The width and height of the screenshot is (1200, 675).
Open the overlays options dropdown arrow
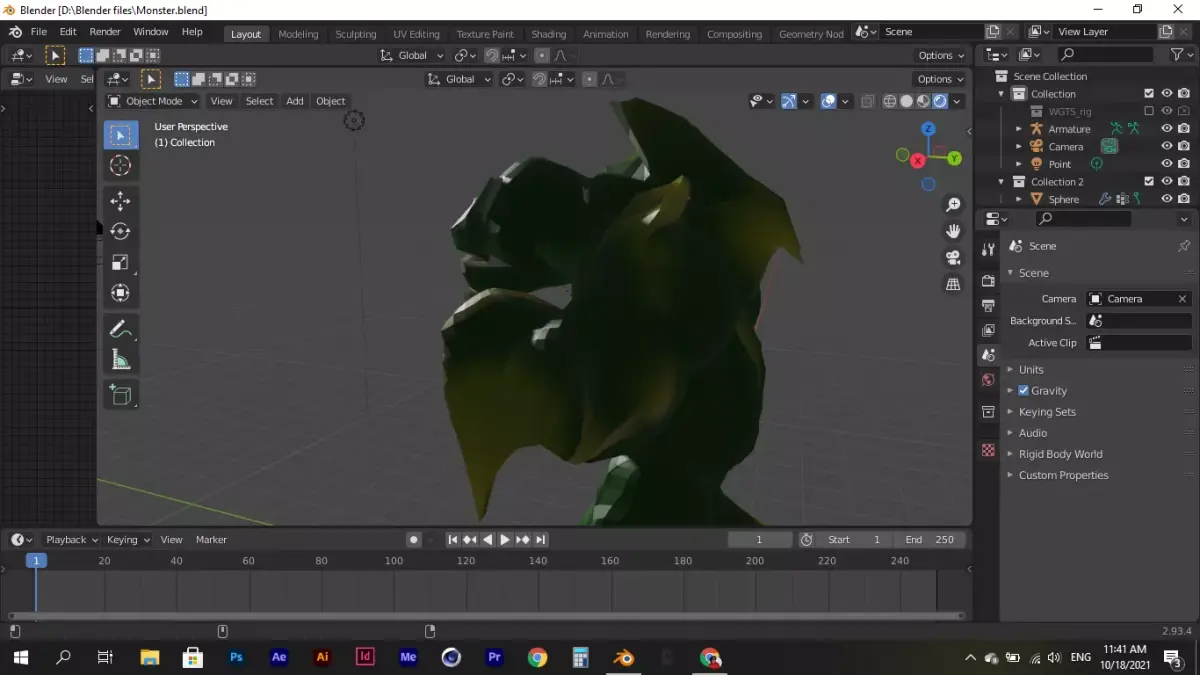click(x=846, y=101)
